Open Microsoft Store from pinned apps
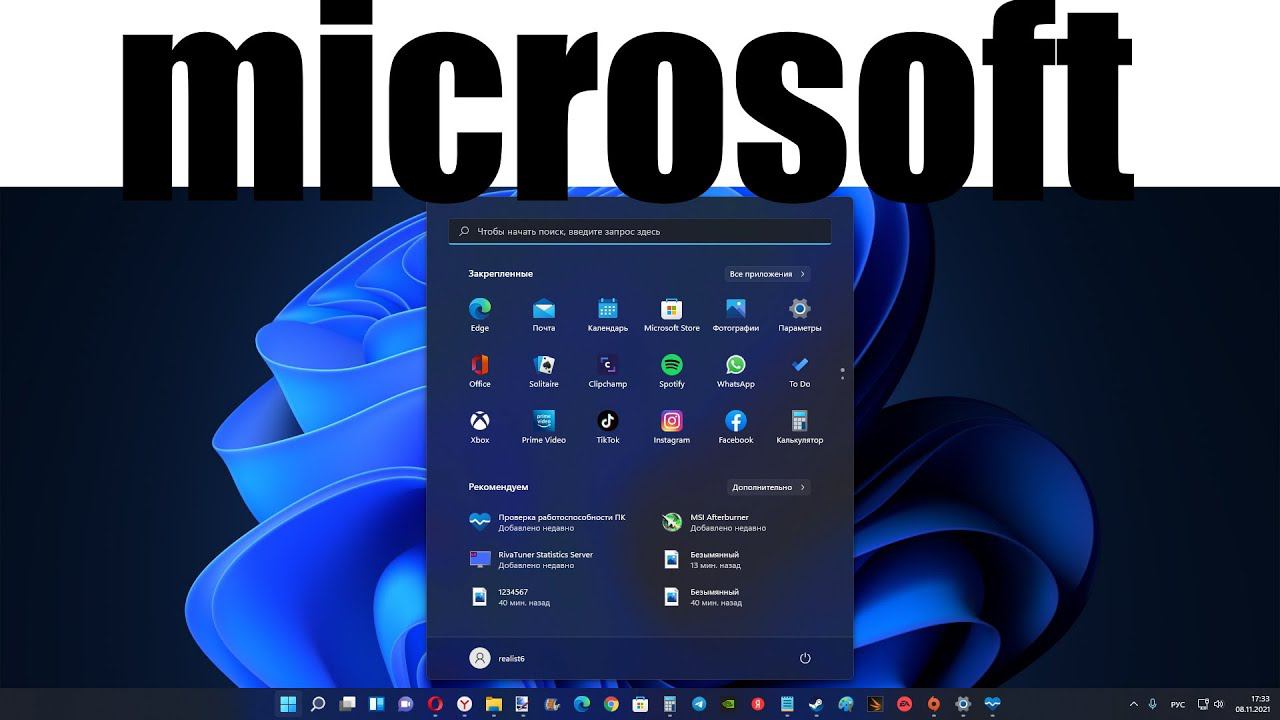This screenshot has height=720, width=1280. coord(672,314)
